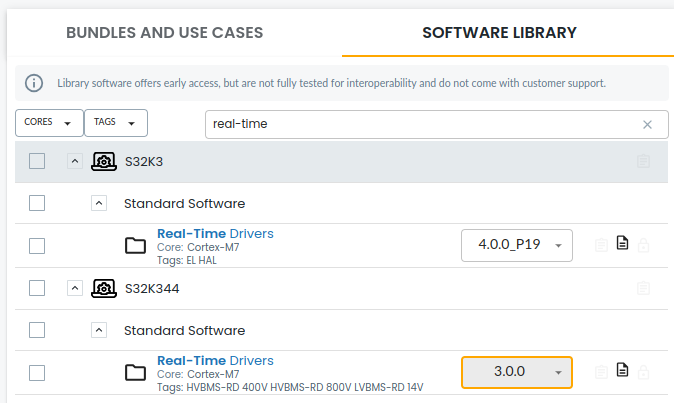Open the S32K344 Real-Time Drivers link
Viewport: 674px width, 403px height.
tap(215, 360)
